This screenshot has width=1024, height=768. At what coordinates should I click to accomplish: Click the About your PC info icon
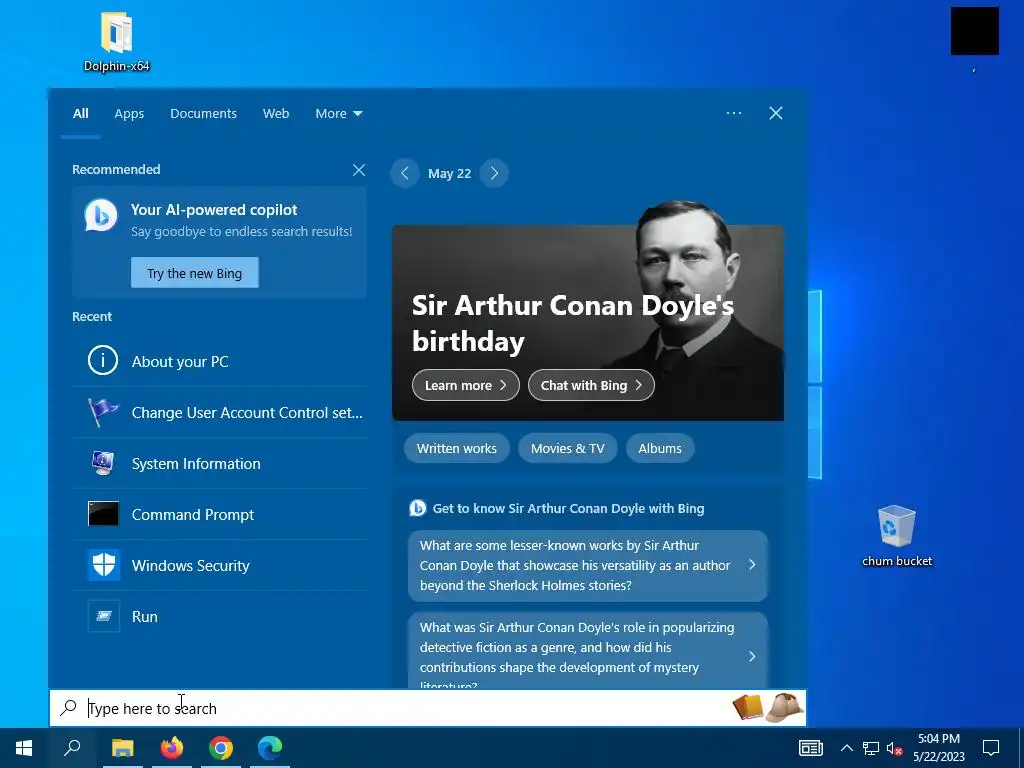coord(103,360)
